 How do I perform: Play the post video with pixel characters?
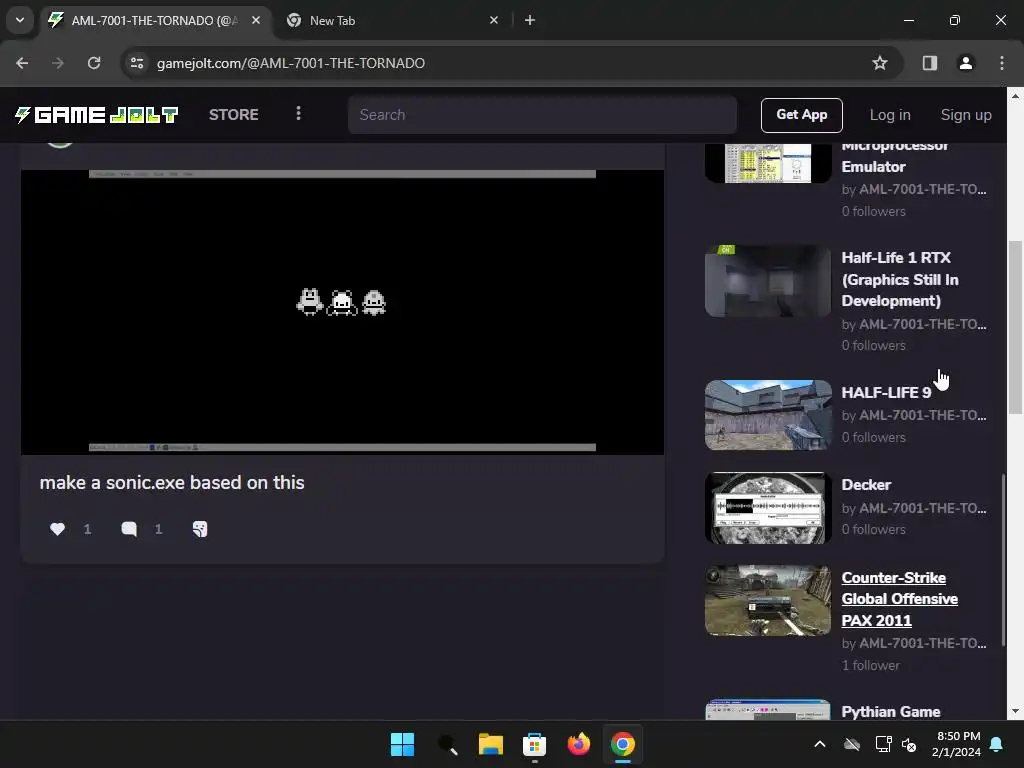342,312
